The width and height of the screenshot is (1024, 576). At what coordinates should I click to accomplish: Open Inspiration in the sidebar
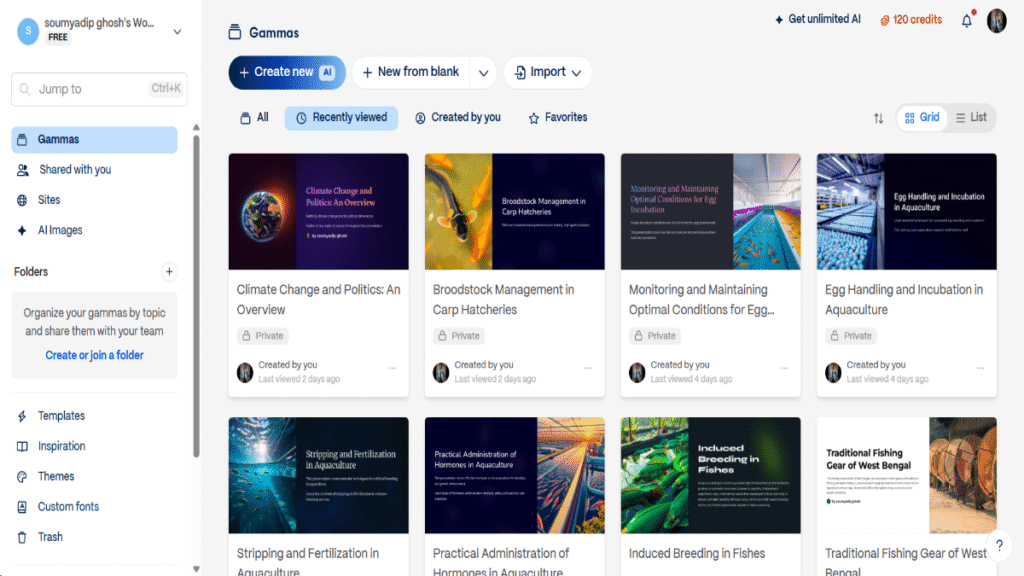pos(94,446)
